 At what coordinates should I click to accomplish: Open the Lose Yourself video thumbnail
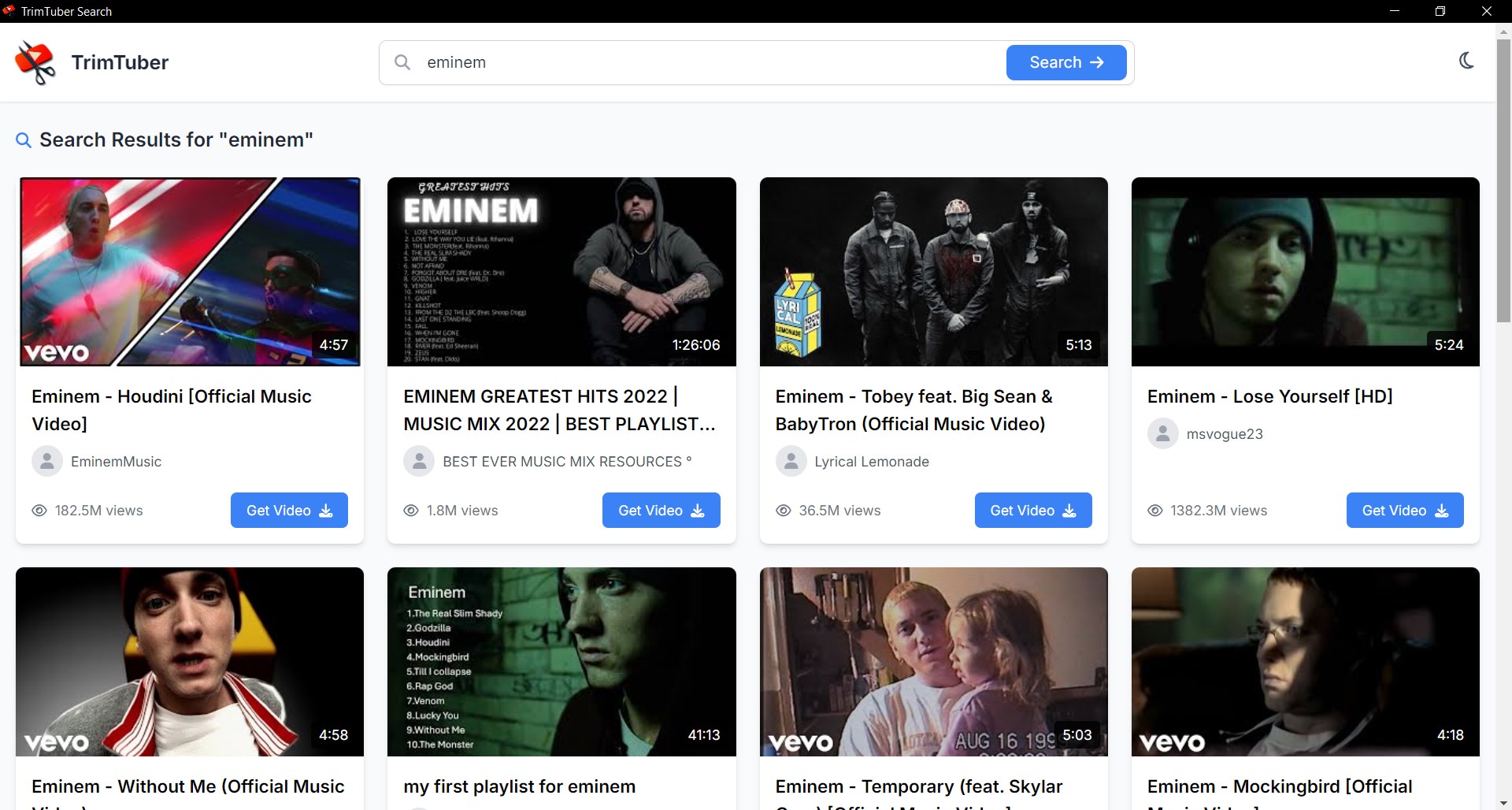pyautogui.click(x=1306, y=272)
